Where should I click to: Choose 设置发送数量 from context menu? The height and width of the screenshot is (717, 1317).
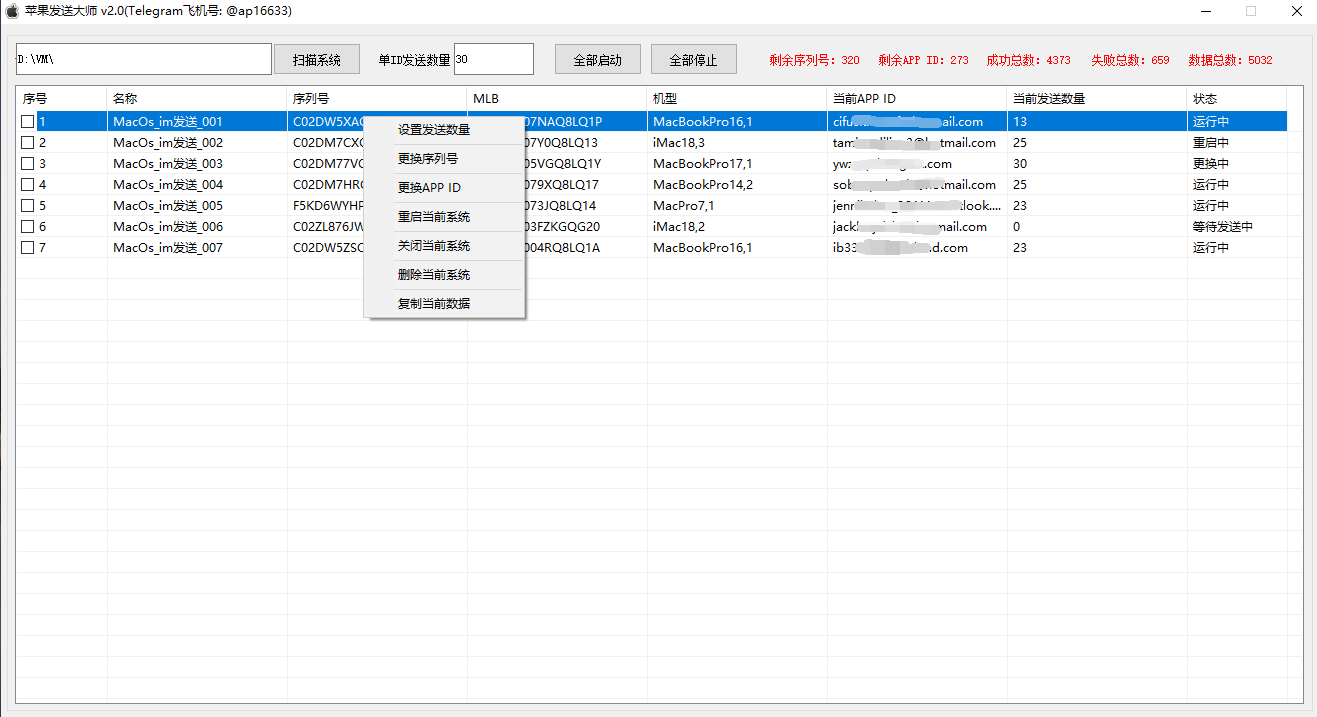tap(445, 130)
